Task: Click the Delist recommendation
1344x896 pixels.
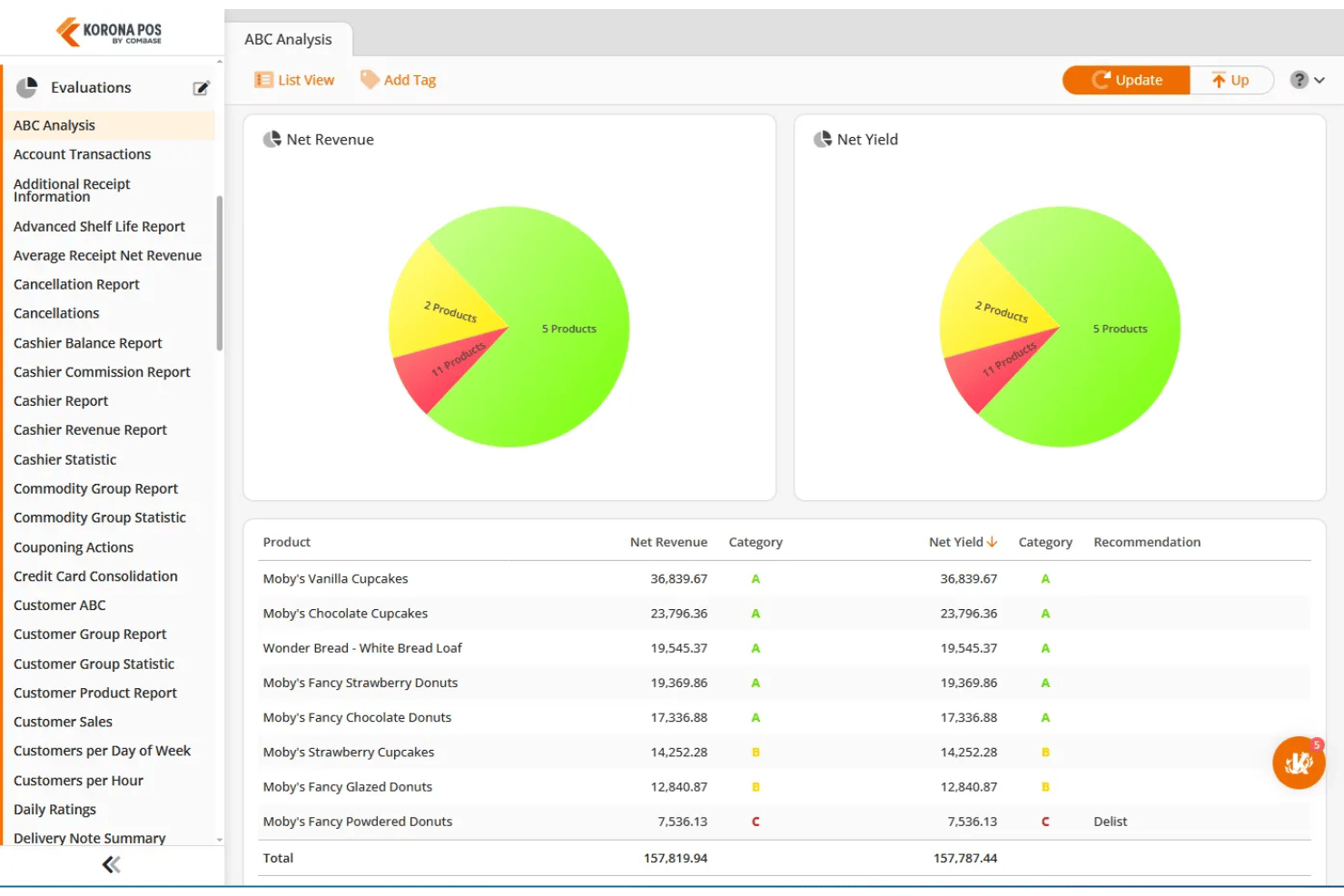Action: point(1110,822)
